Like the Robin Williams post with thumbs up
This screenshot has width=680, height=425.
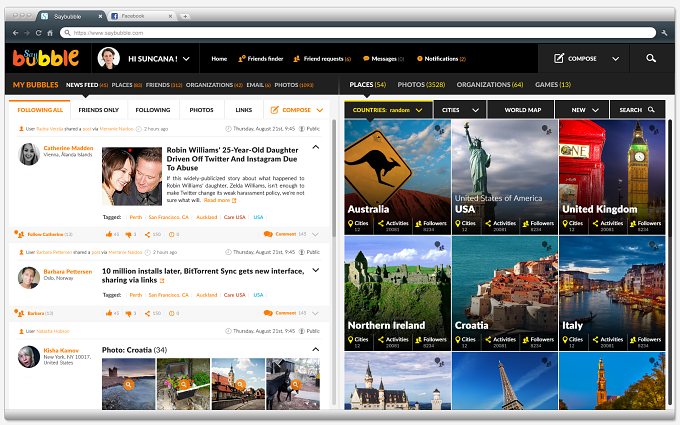(x=109, y=234)
